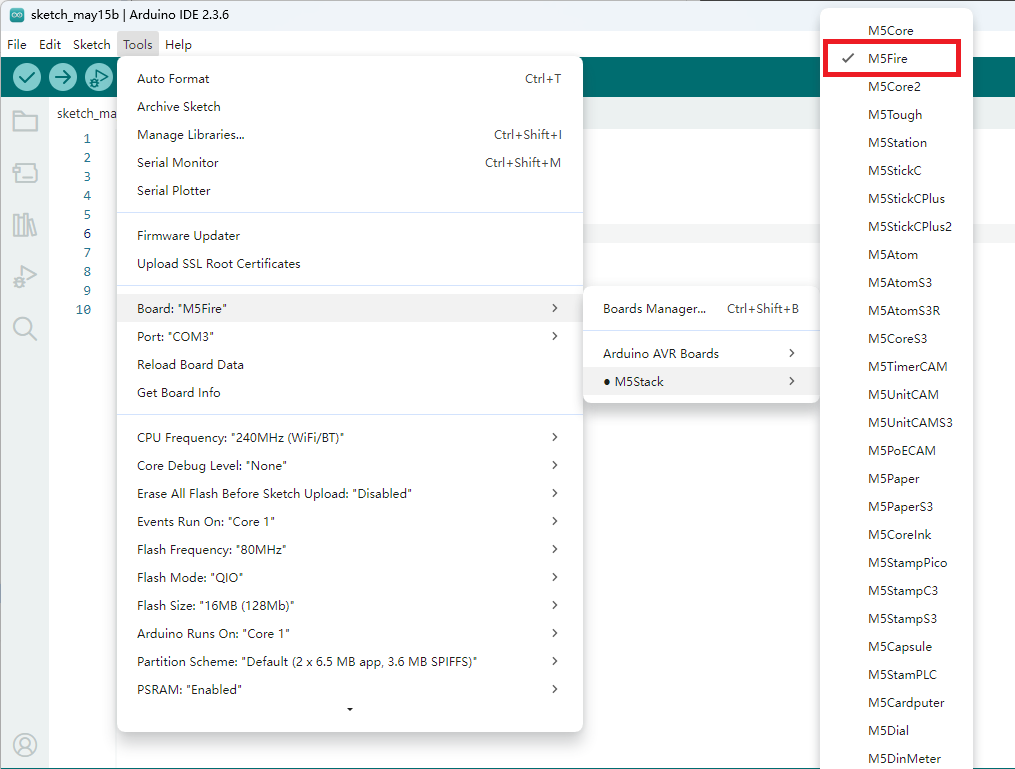Select the M5Core2 board
Image resolution: width=1015 pixels, height=769 pixels.
pos(897,87)
